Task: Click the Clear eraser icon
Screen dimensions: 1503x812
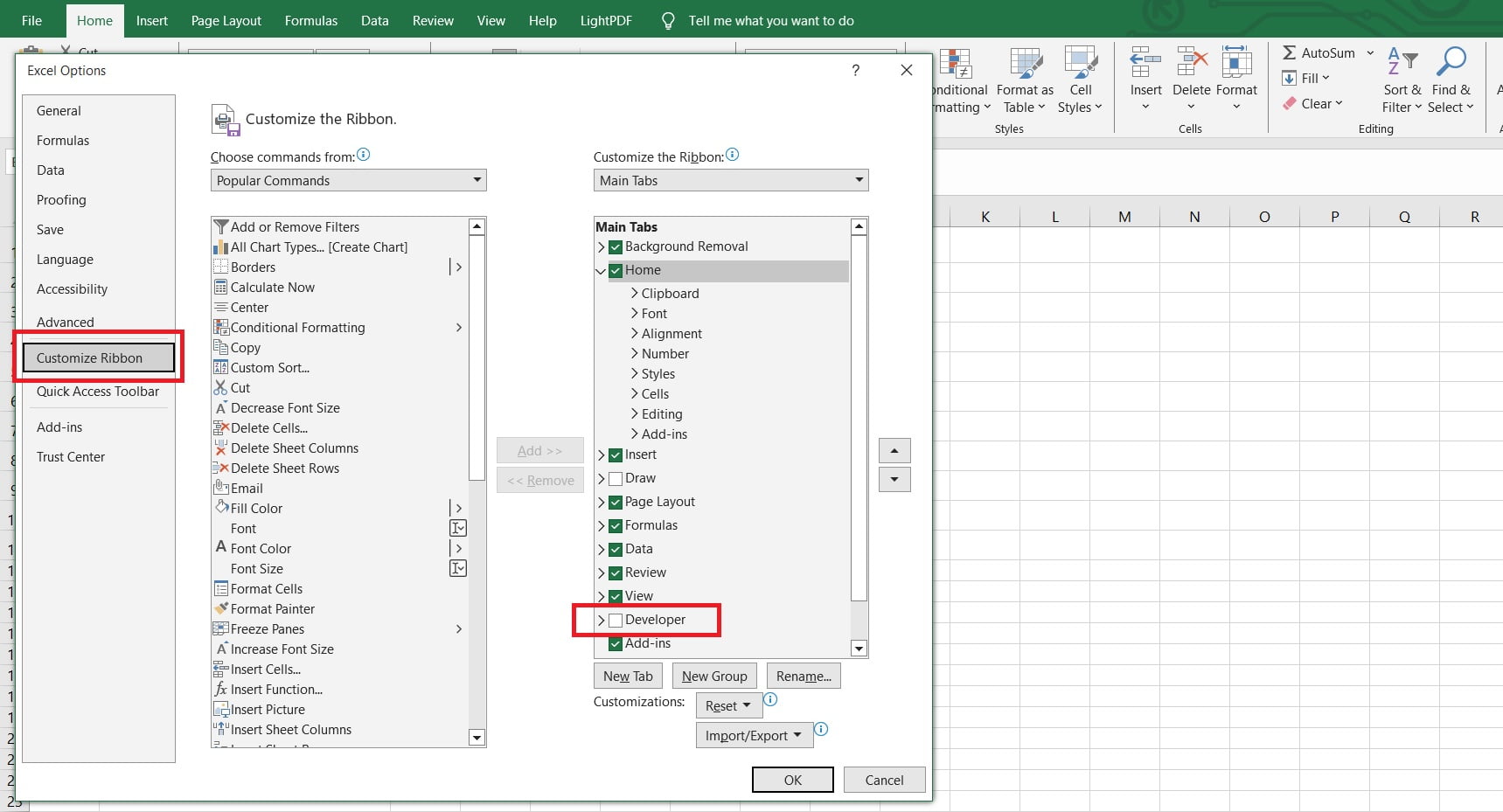Action: (1290, 103)
